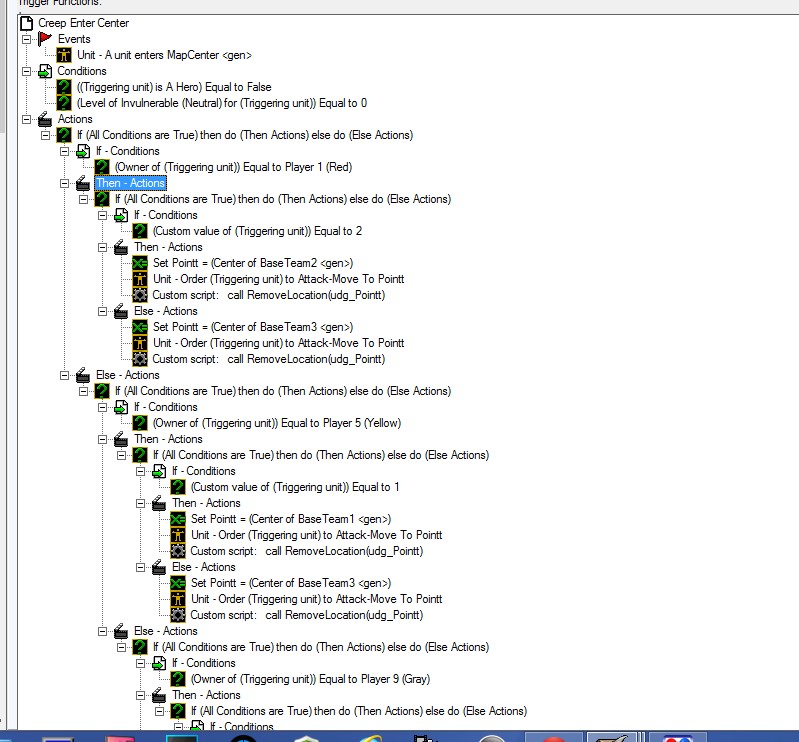Select '(Custom value of (Triggering unit)) Equal to 2'
The image size is (799, 742).
[x=257, y=231]
